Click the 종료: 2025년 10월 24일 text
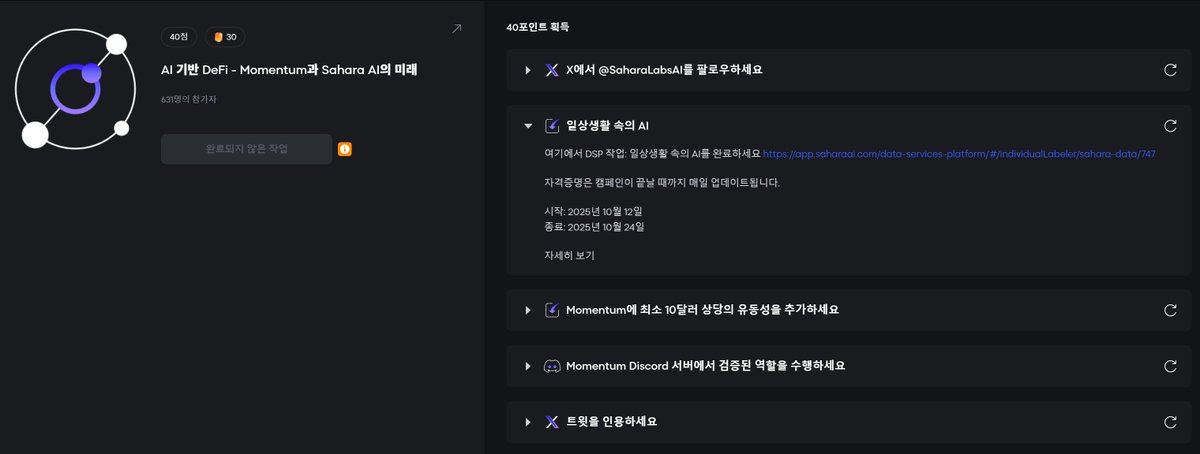 click(x=594, y=227)
